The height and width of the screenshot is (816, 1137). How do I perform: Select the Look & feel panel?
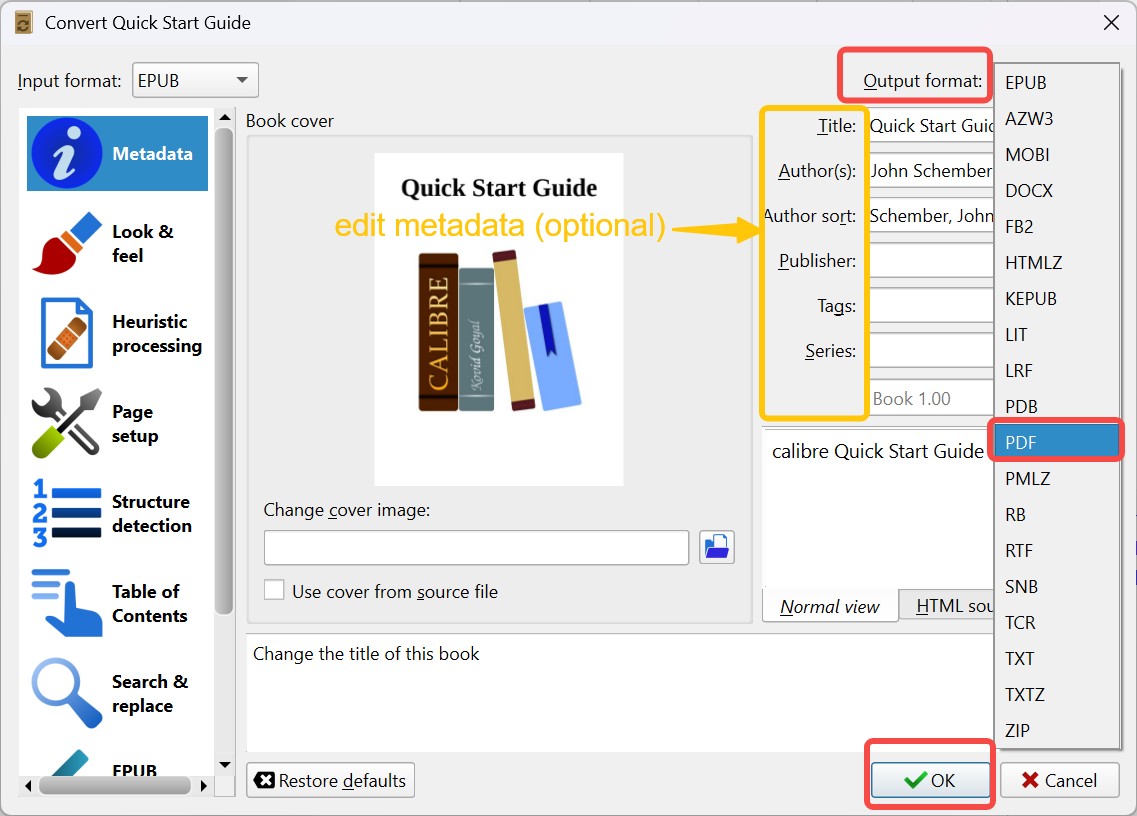pos(116,243)
